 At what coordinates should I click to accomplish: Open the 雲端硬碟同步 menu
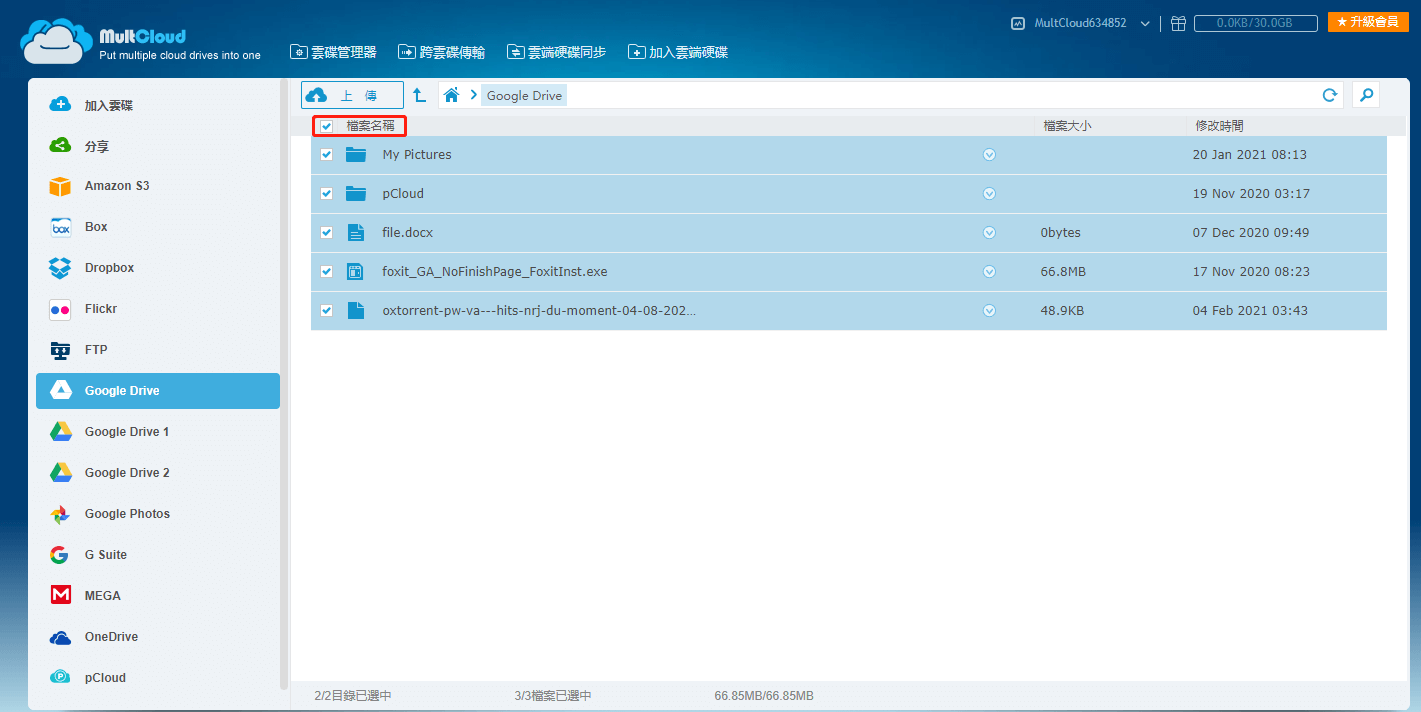coord(556,52)
